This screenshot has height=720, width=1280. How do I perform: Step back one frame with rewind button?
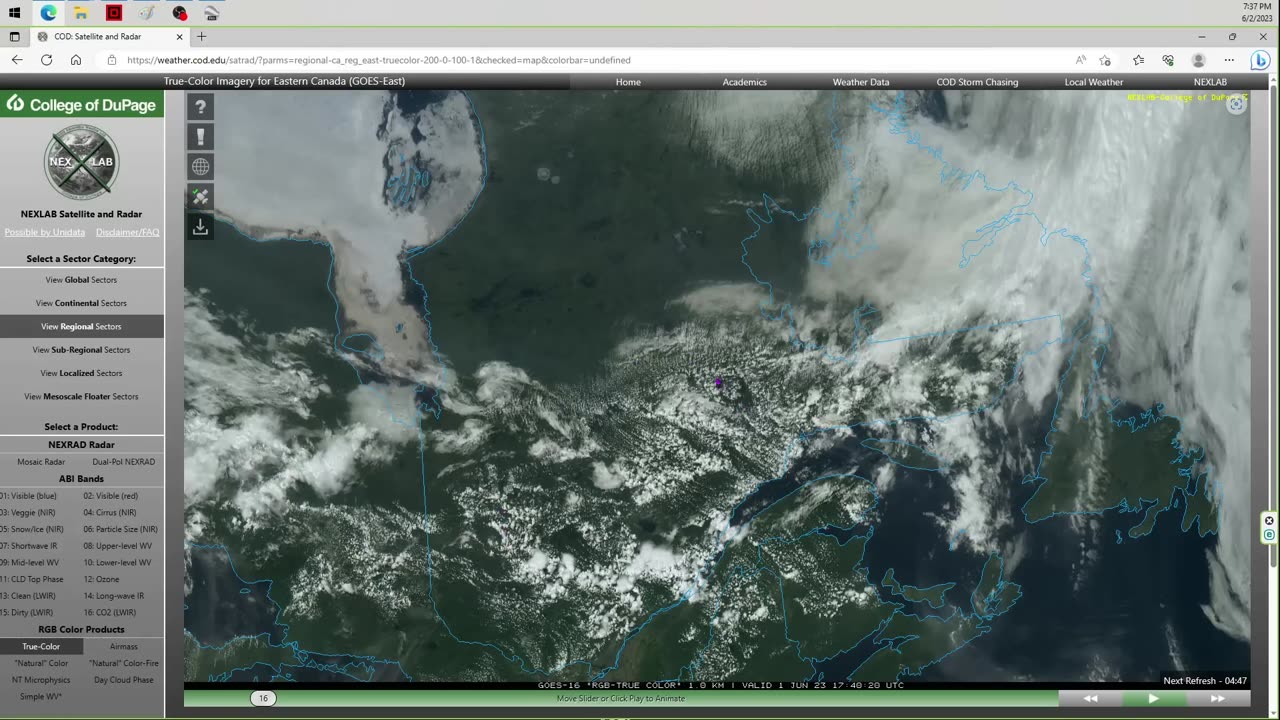click(1091, 698)
